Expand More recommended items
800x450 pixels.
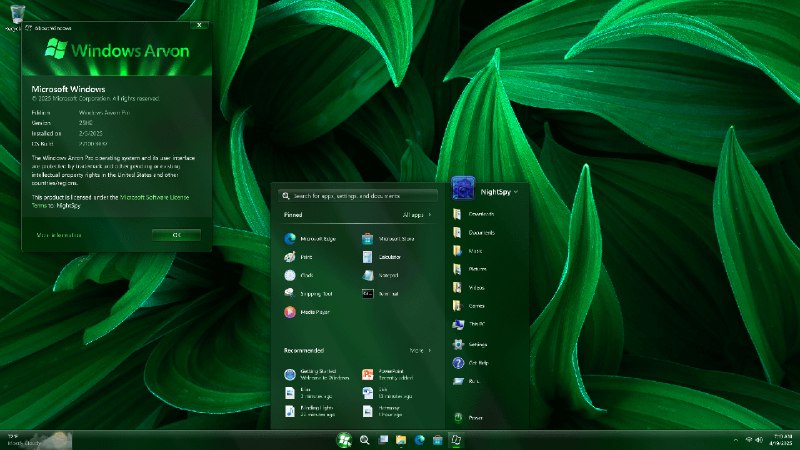pyautogui.click(x=420, y=351)
